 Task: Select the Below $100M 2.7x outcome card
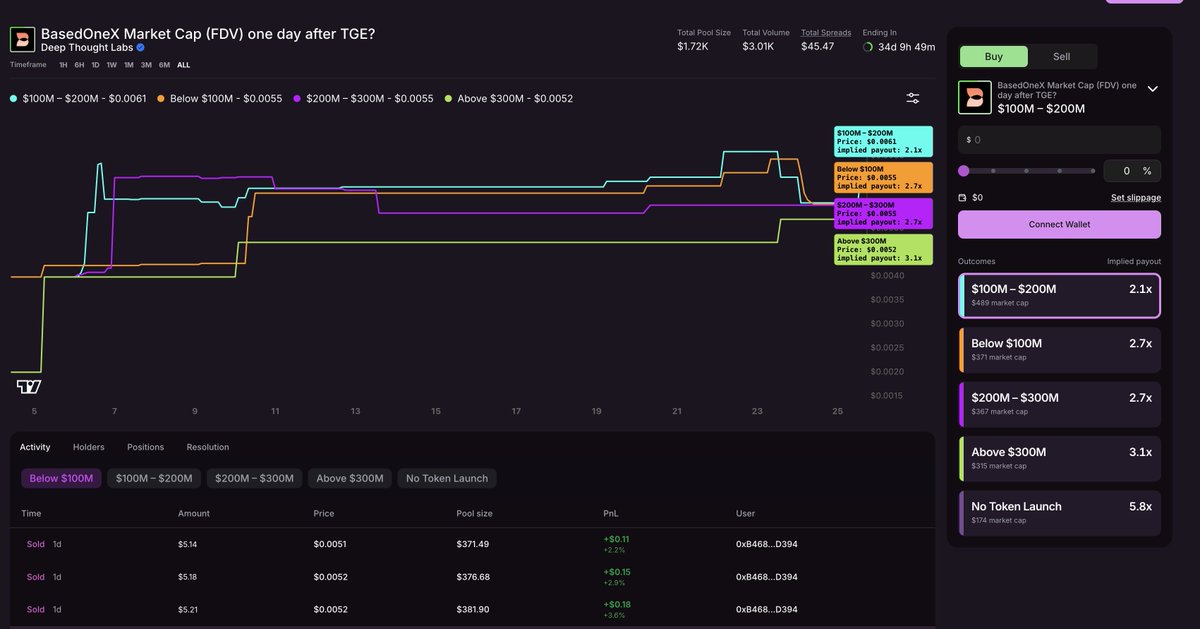point(1059,349)
